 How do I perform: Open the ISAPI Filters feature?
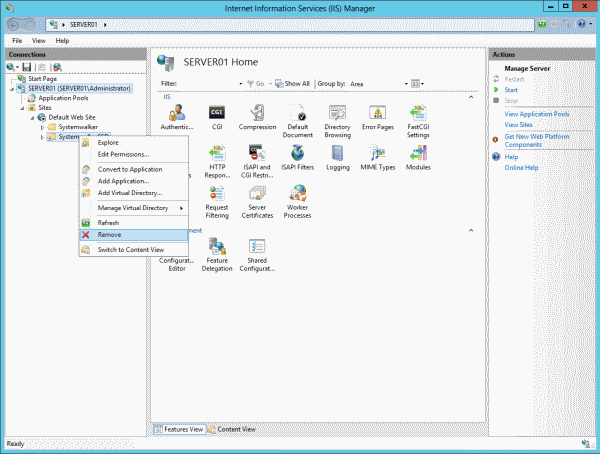(x=297, y=158)
